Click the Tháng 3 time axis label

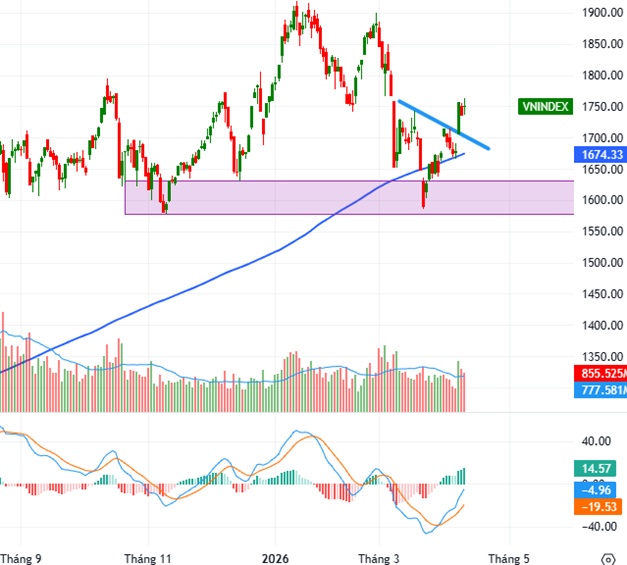(379, 557)
